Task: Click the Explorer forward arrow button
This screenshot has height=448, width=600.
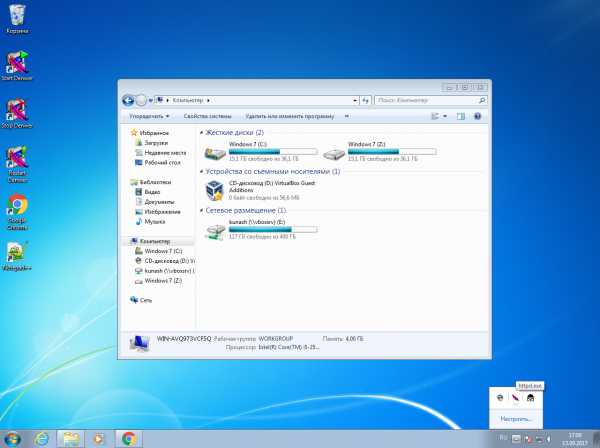Action: coord(141,100)
